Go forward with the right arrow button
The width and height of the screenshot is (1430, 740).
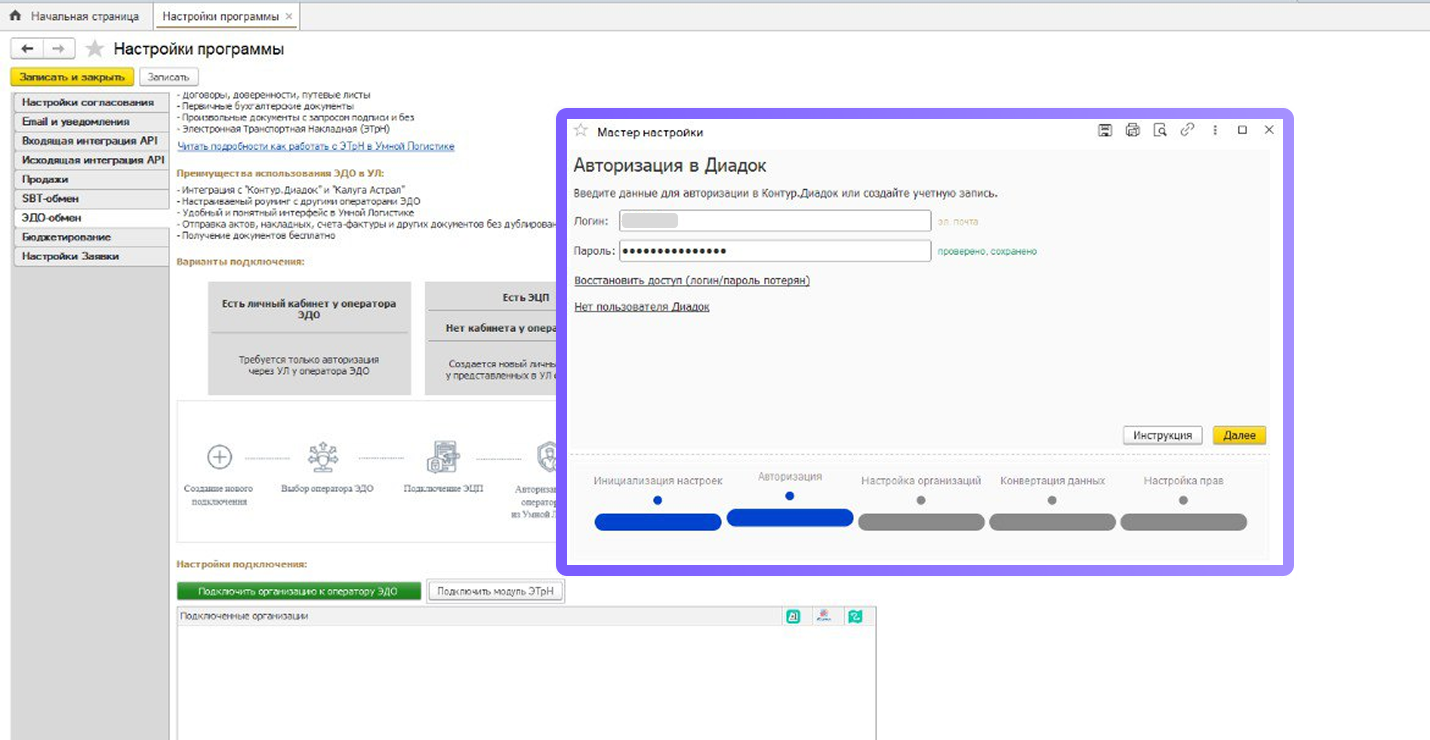tap(59, 49)
